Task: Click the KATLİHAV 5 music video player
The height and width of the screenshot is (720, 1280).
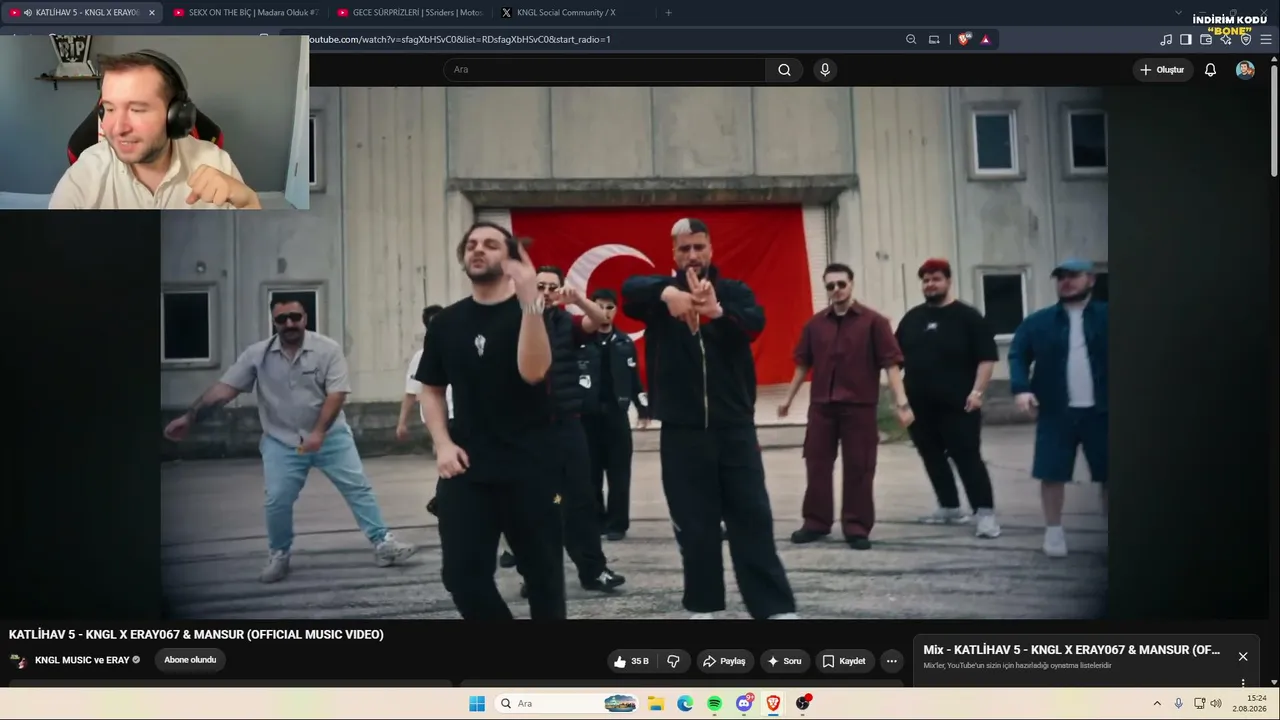Action: [634, 352]
